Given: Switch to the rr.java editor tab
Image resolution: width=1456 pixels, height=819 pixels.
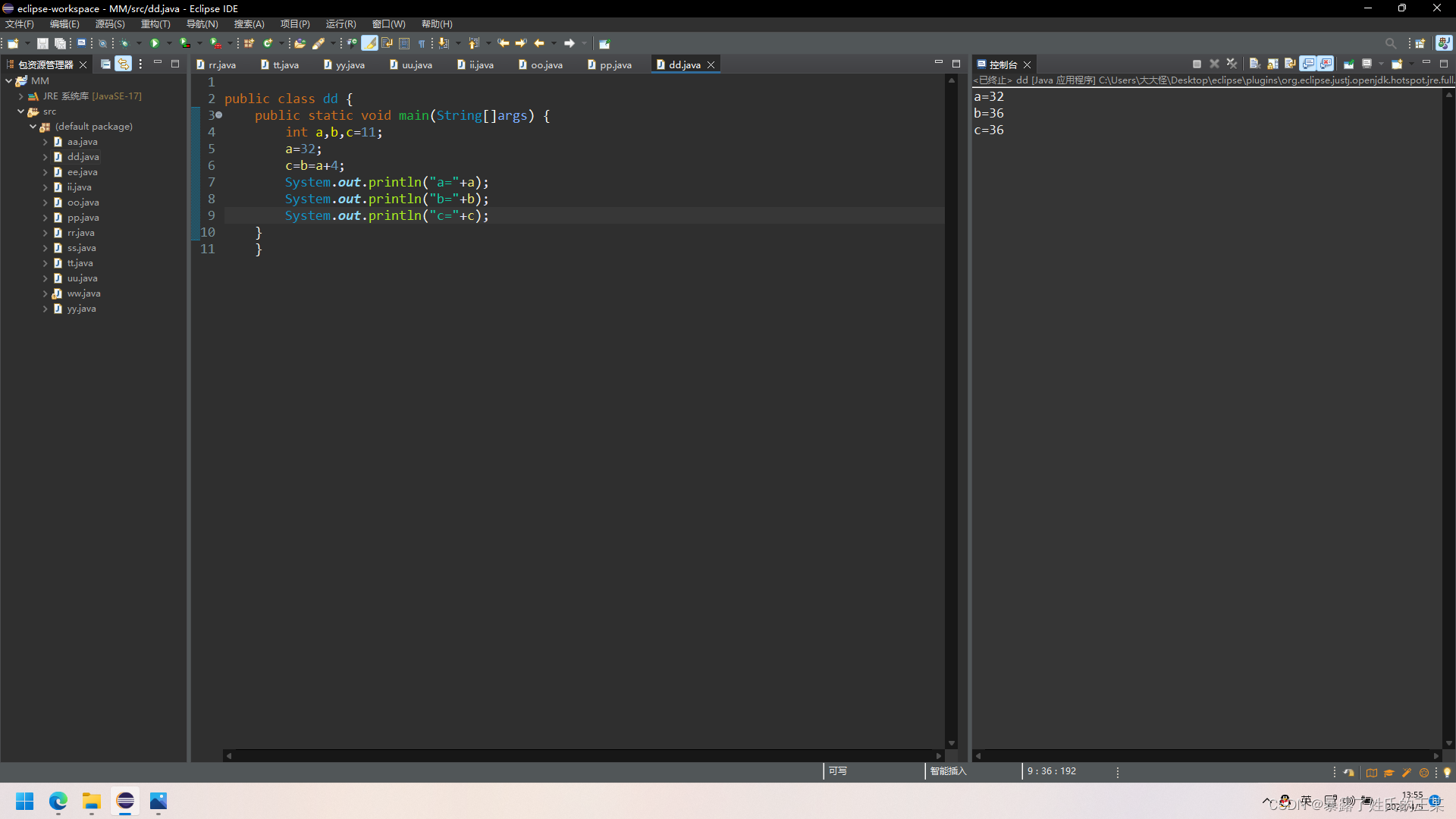Looking at the screenshot, I should pos(216,65).
